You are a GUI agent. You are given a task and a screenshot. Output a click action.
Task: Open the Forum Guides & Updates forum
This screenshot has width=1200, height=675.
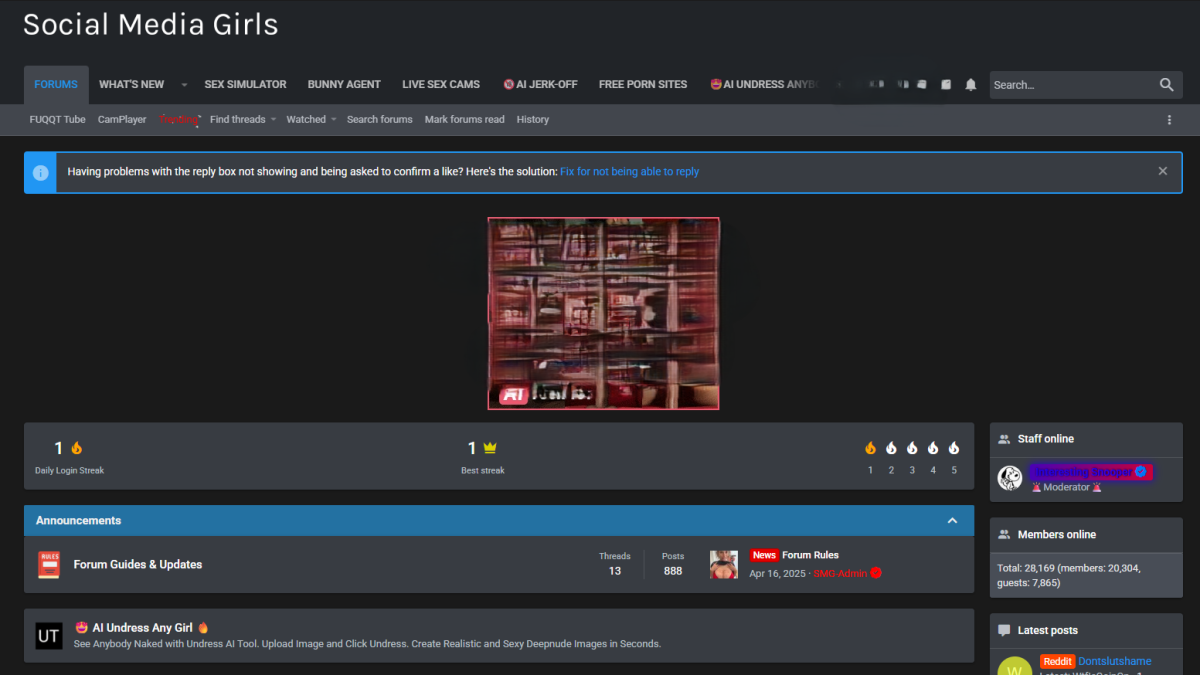tap(138, 565)
